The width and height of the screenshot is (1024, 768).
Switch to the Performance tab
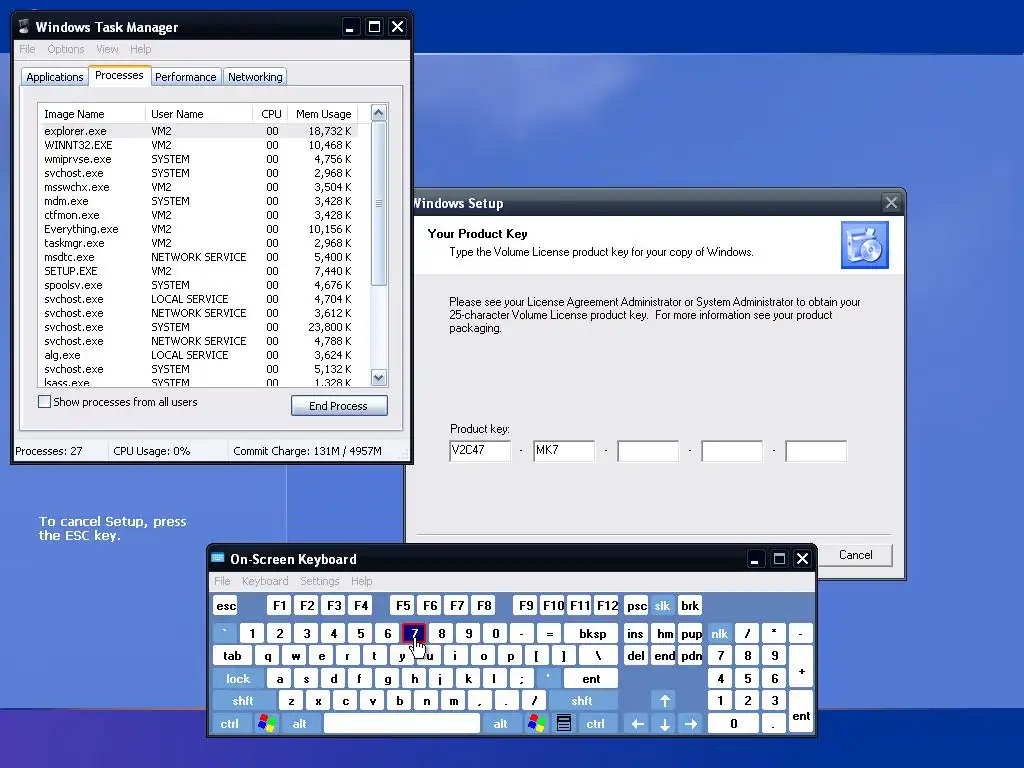coord(185,77)
